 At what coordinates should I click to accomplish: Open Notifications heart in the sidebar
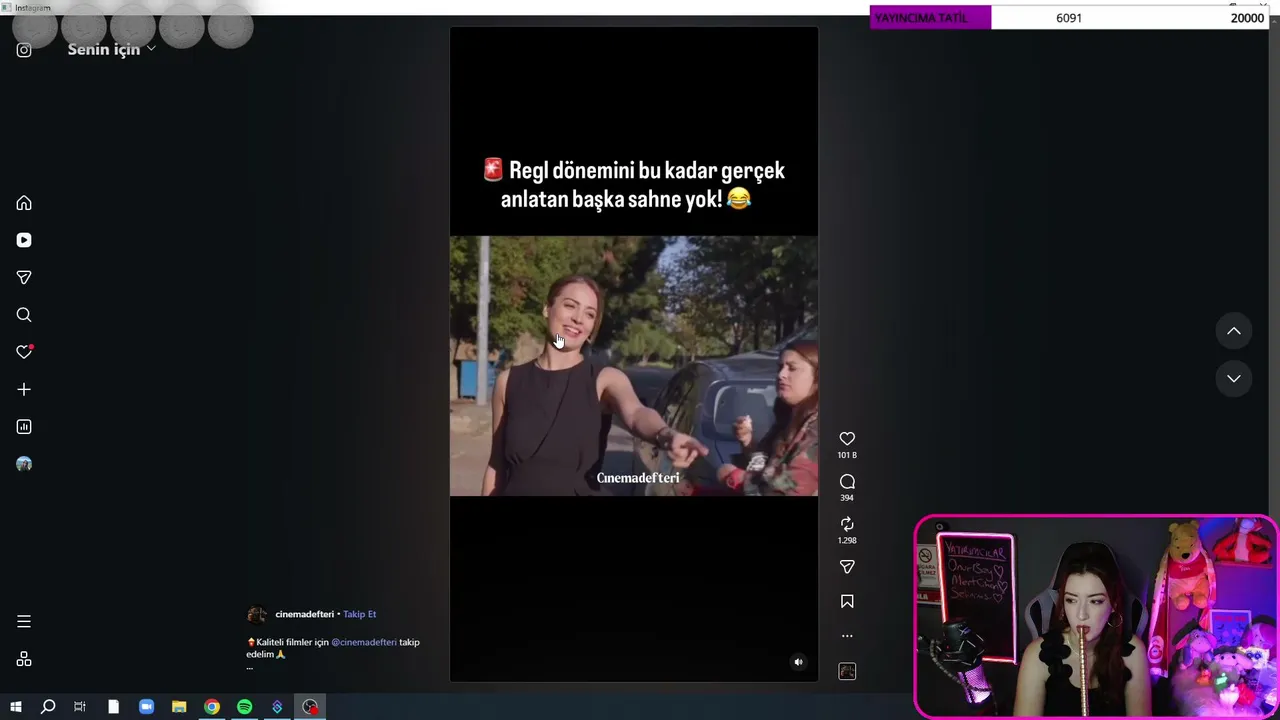point(24,352)
